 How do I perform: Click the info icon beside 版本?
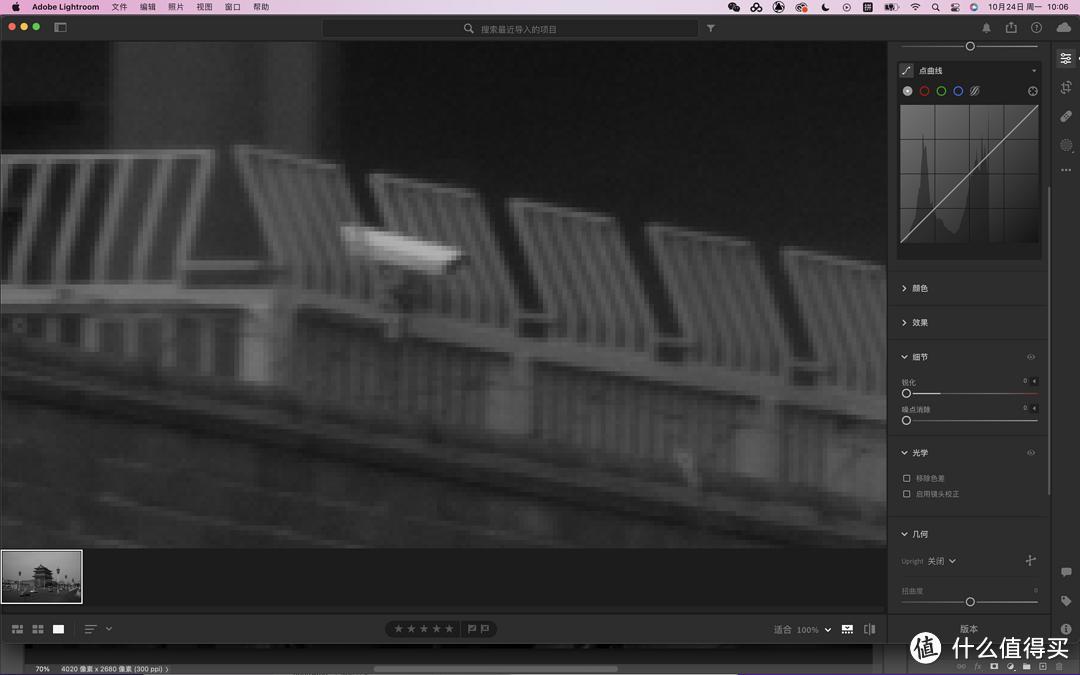coord(1064,628)
